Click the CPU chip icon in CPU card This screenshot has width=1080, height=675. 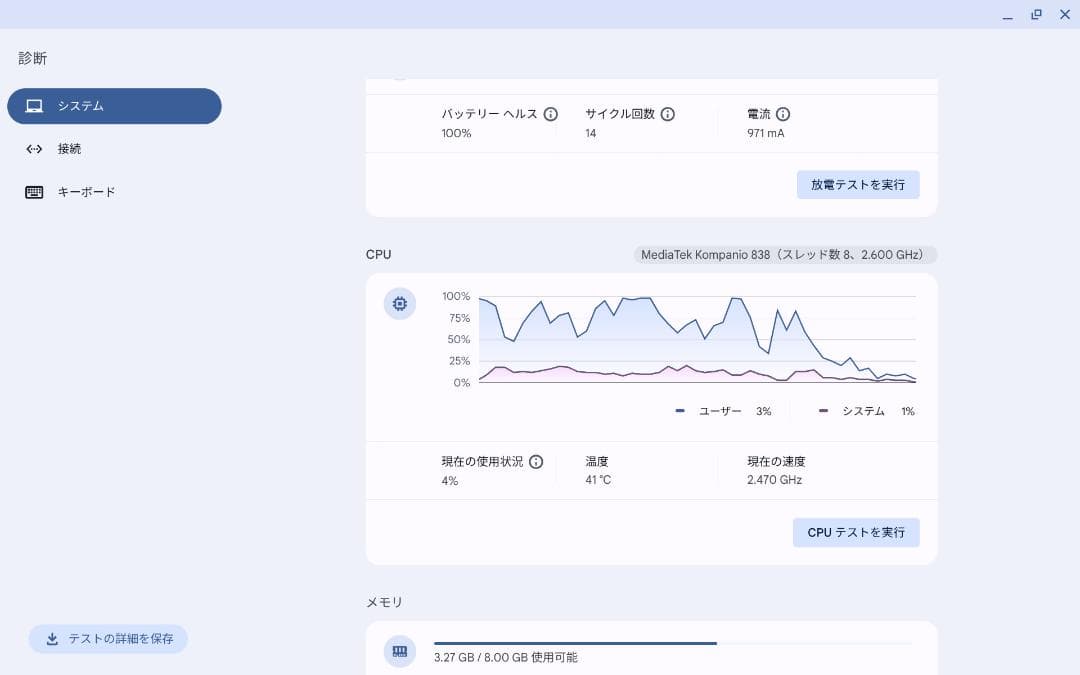(399, 304)
